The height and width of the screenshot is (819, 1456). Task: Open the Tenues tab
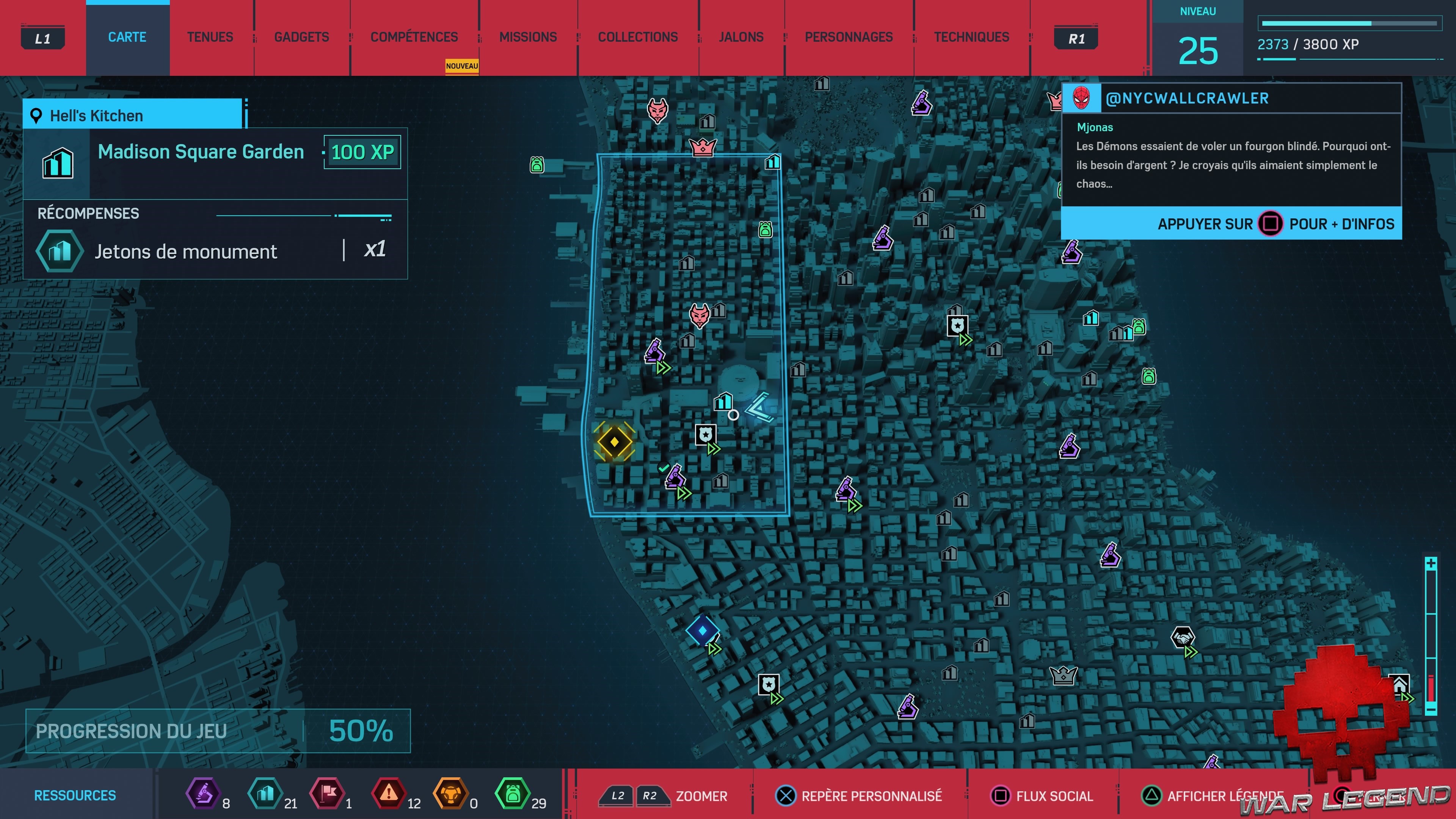click(210, 37)
